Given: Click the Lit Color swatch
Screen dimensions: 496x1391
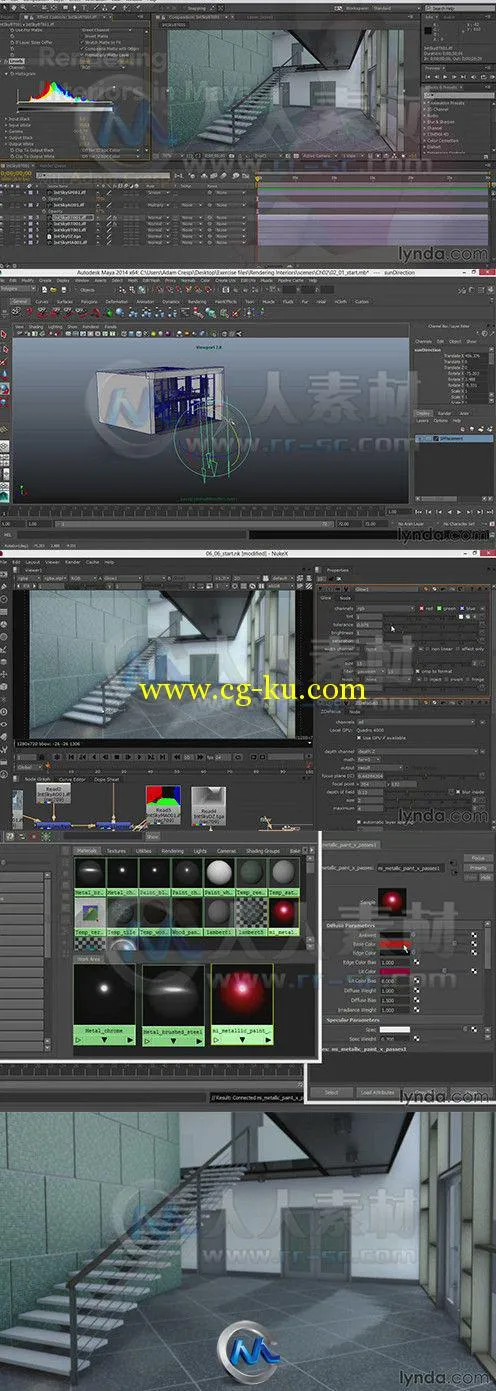Looking at the screenshot, I should point(393,970).
